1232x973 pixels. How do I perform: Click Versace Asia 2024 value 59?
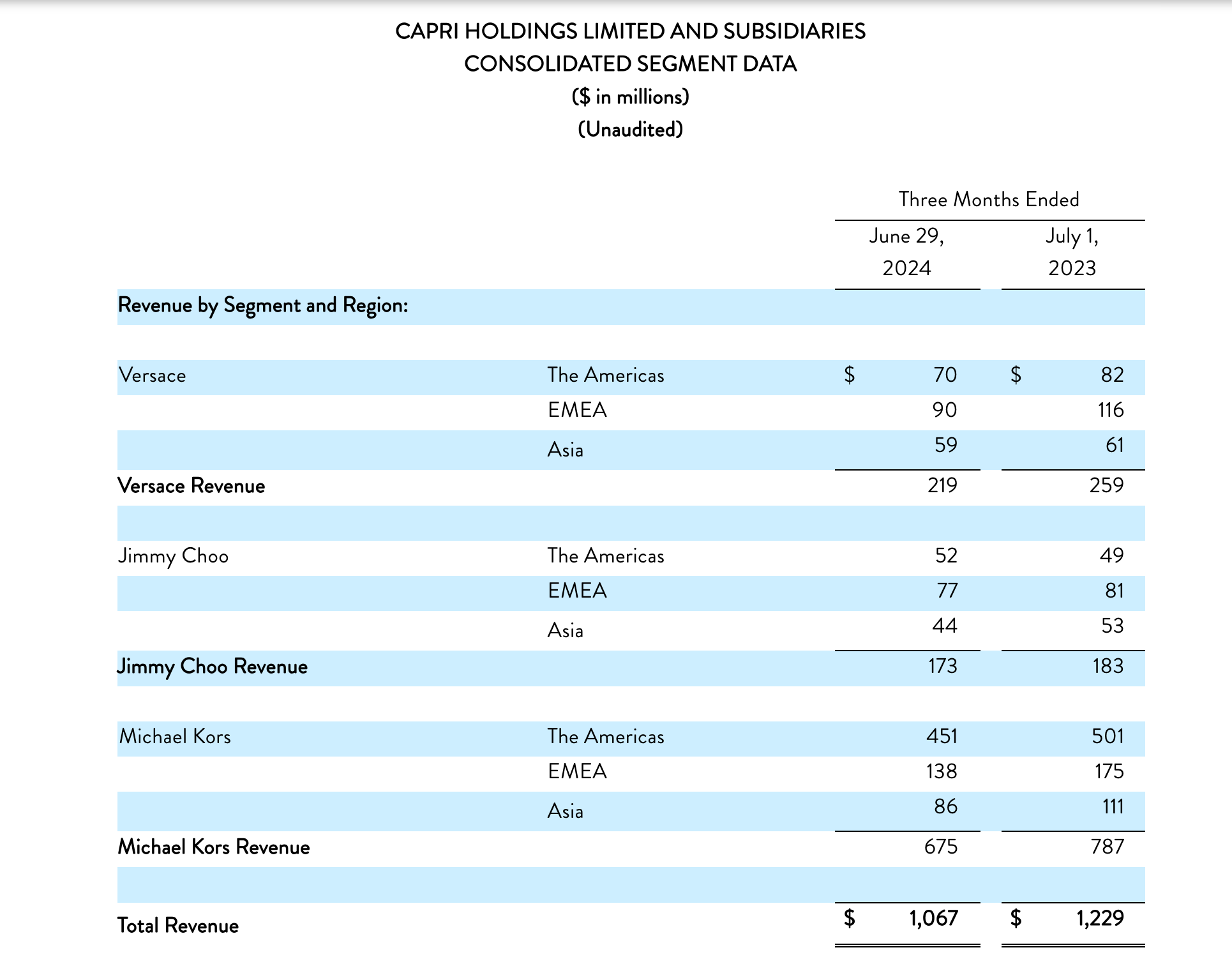click(x=946, y=445)
